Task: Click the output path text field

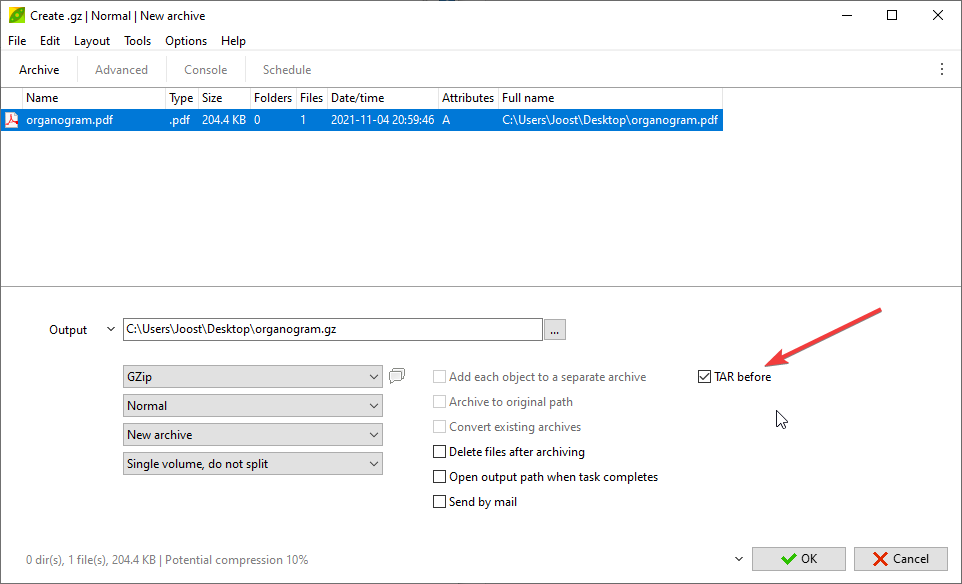Action: click(332, 329)
